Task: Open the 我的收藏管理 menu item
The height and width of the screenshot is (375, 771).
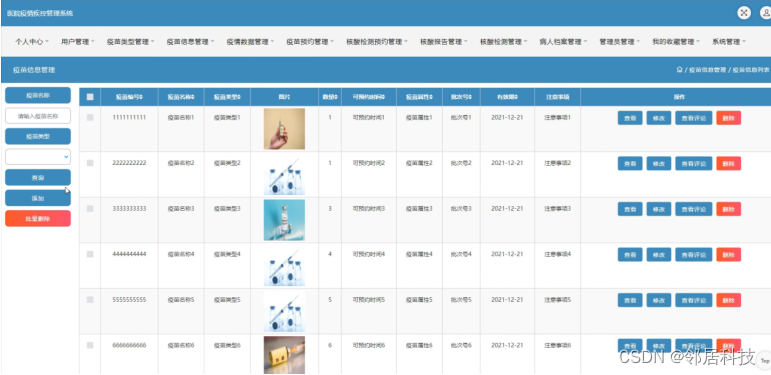Action: tap(676, 42)
